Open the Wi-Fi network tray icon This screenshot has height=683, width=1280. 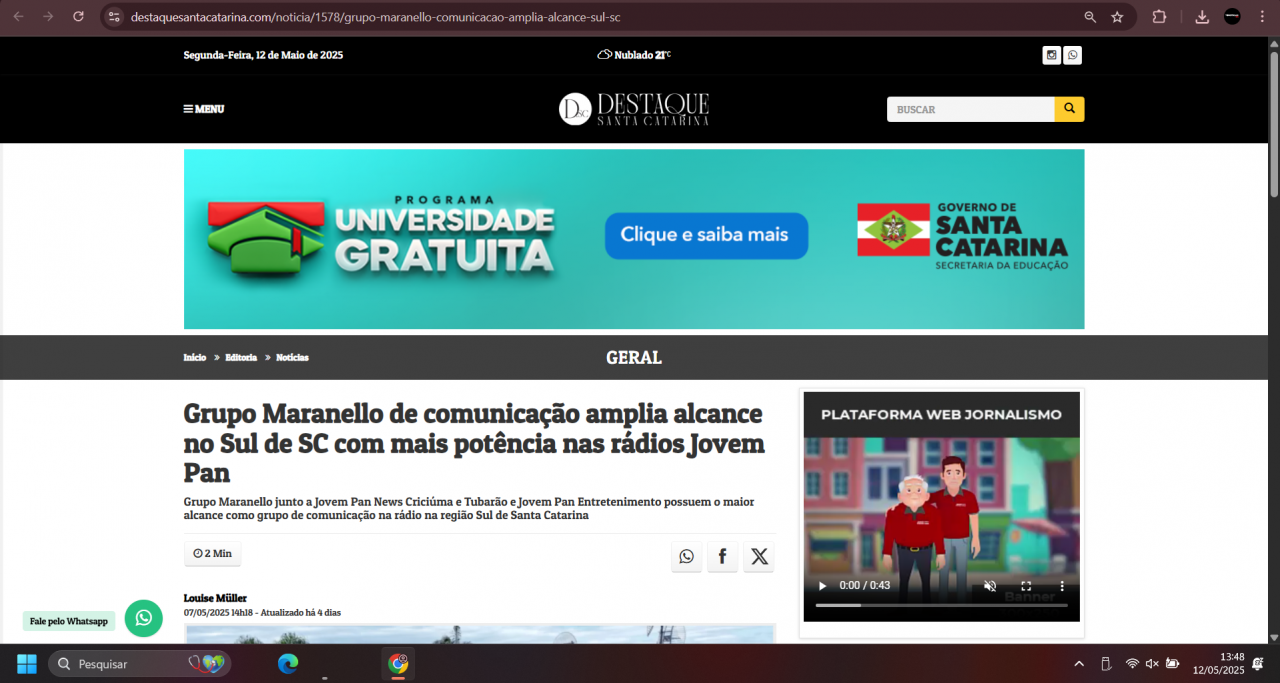[x=1132, y=664]
